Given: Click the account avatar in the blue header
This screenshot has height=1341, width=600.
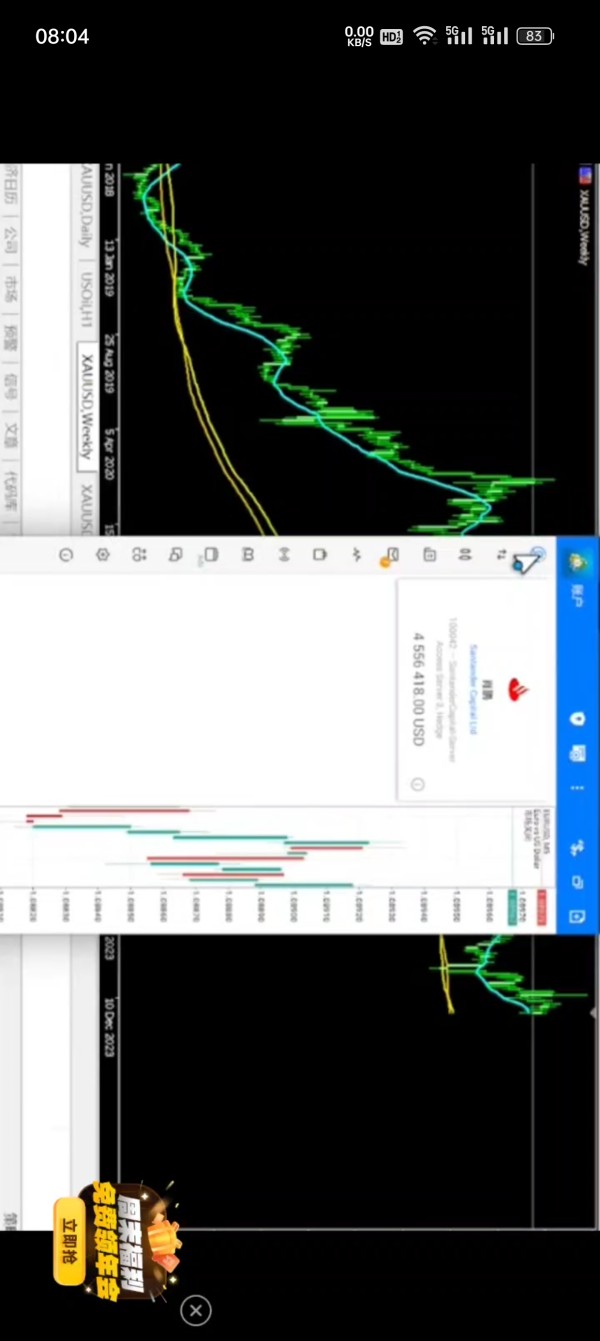Looking at the screenshot, I should (x=577, y=562).
